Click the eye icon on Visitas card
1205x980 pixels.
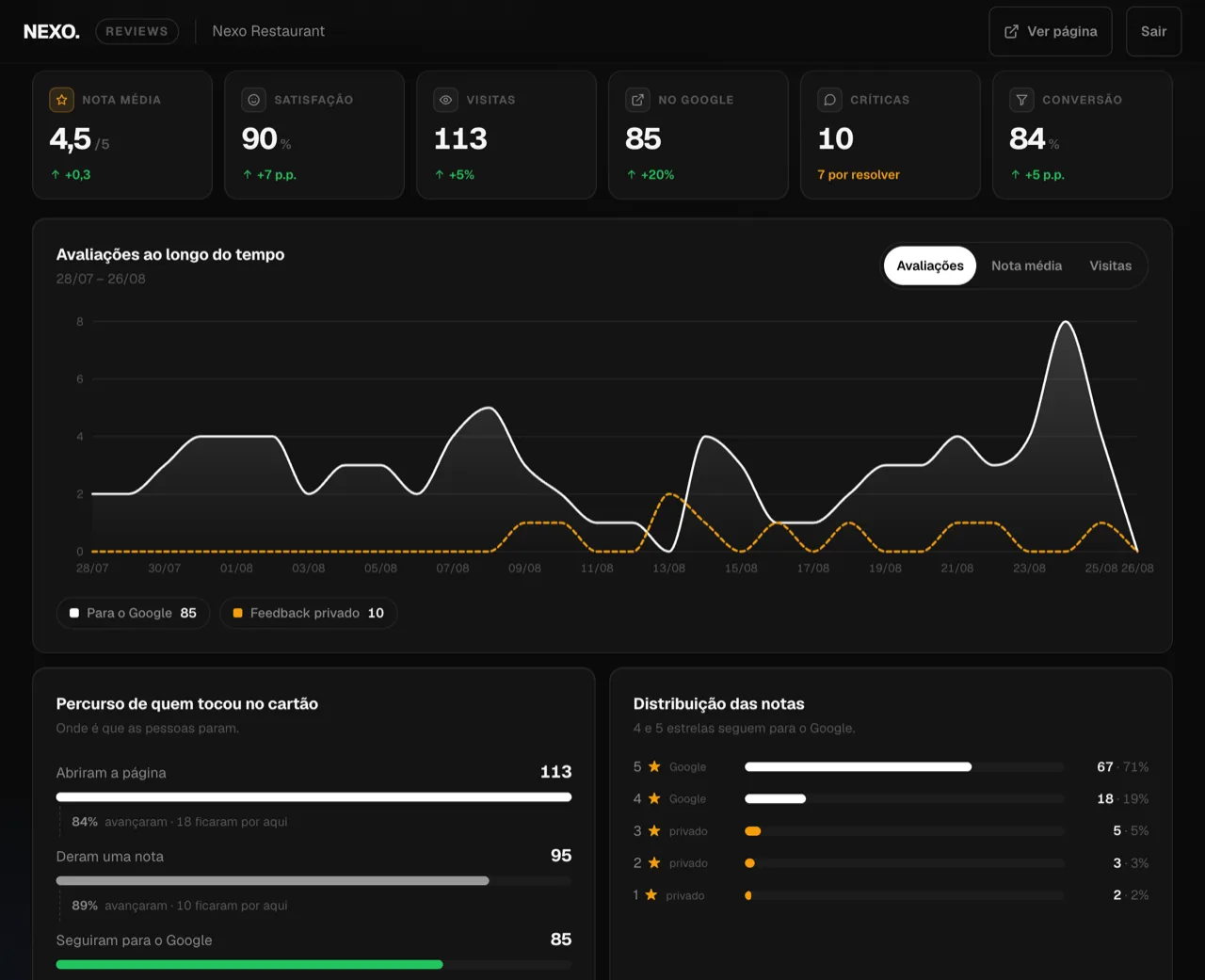click(x=445, y=100)
